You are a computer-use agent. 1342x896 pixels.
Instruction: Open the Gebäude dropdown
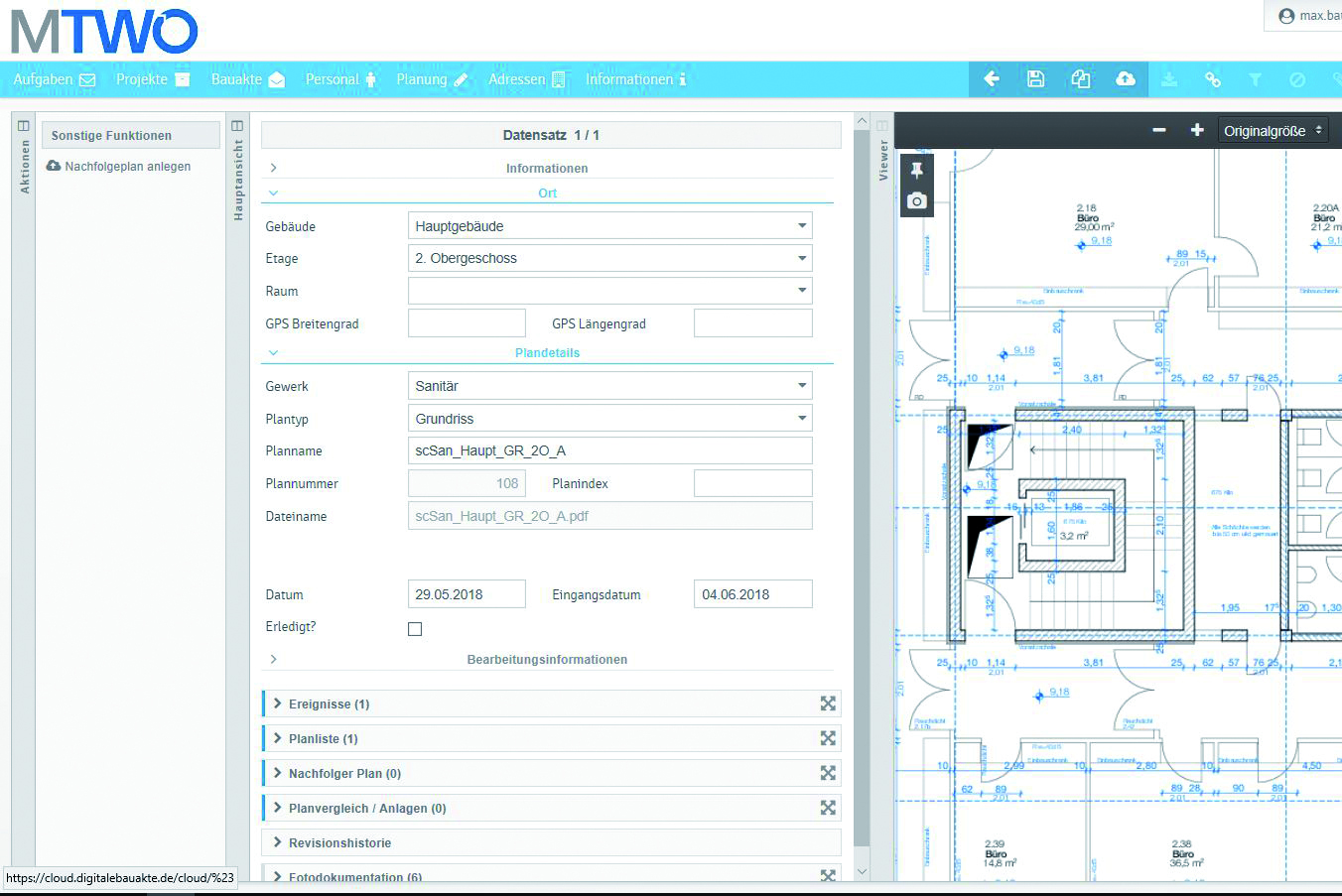click(x=609, y=226)
